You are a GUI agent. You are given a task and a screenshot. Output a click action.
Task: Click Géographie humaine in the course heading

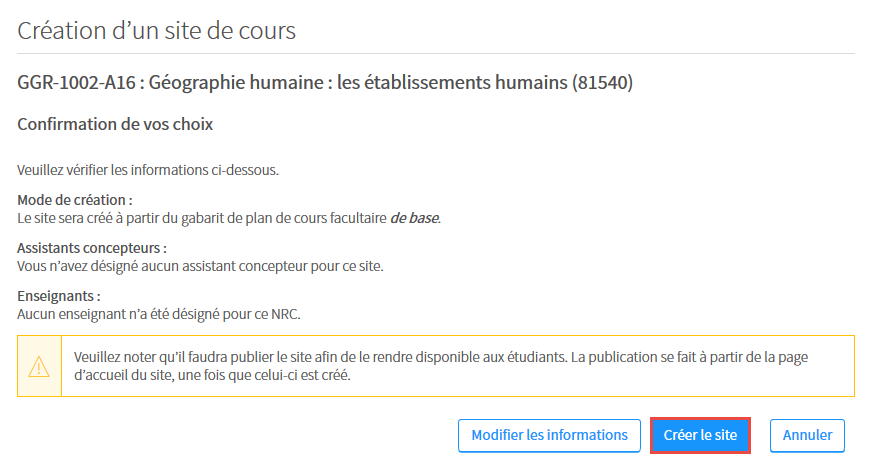click(x=236, y=82)
